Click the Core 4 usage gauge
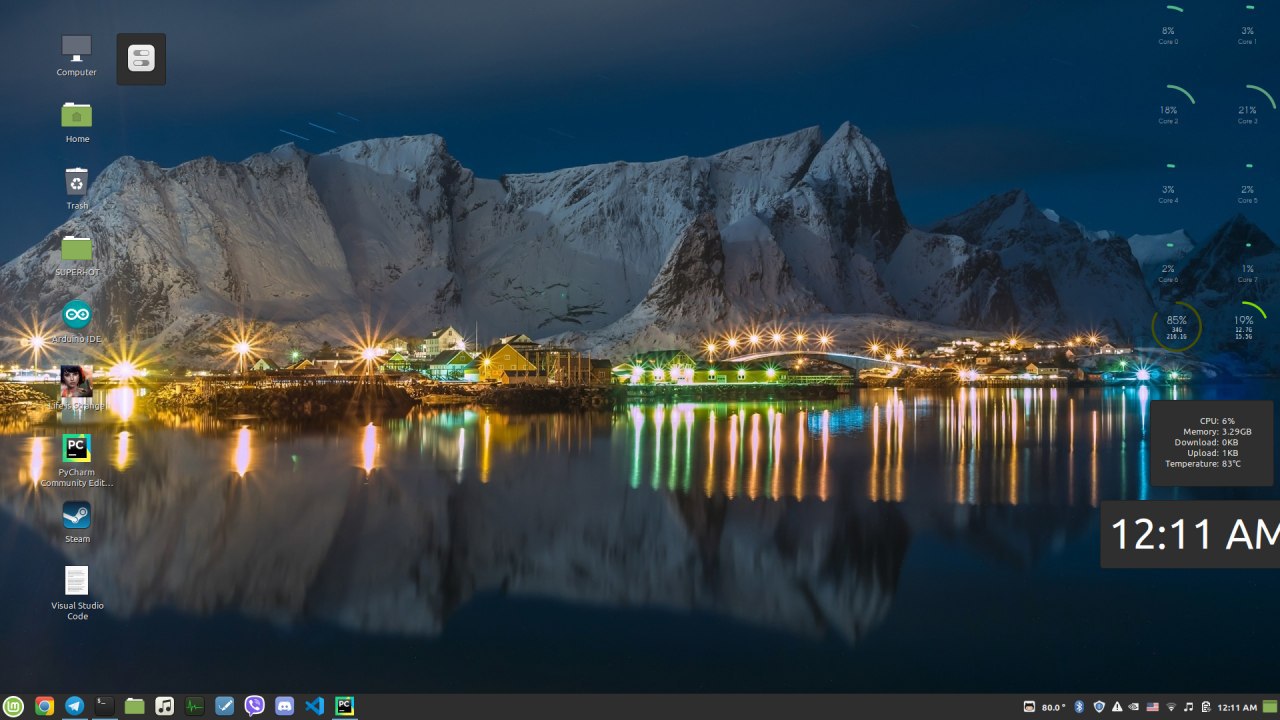This screenshot has width=1280, height=720. coord(1168,183)
